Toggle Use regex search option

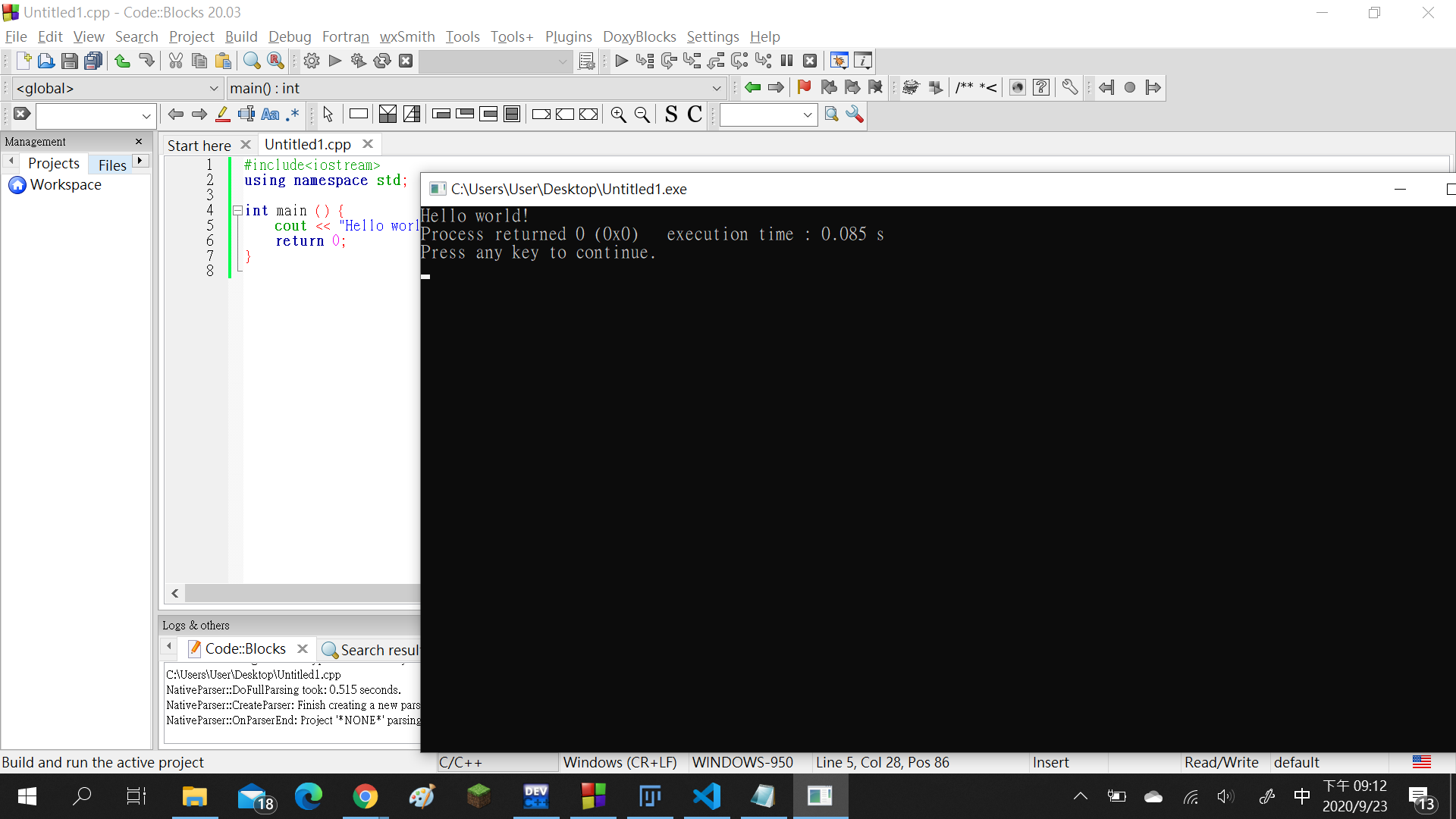[293, 115]
